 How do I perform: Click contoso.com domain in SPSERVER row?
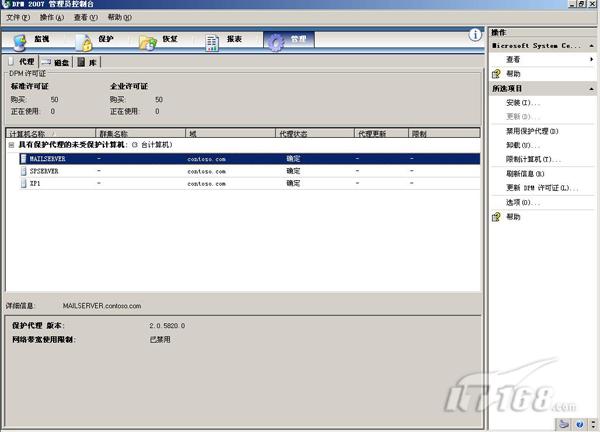[206, 171]
